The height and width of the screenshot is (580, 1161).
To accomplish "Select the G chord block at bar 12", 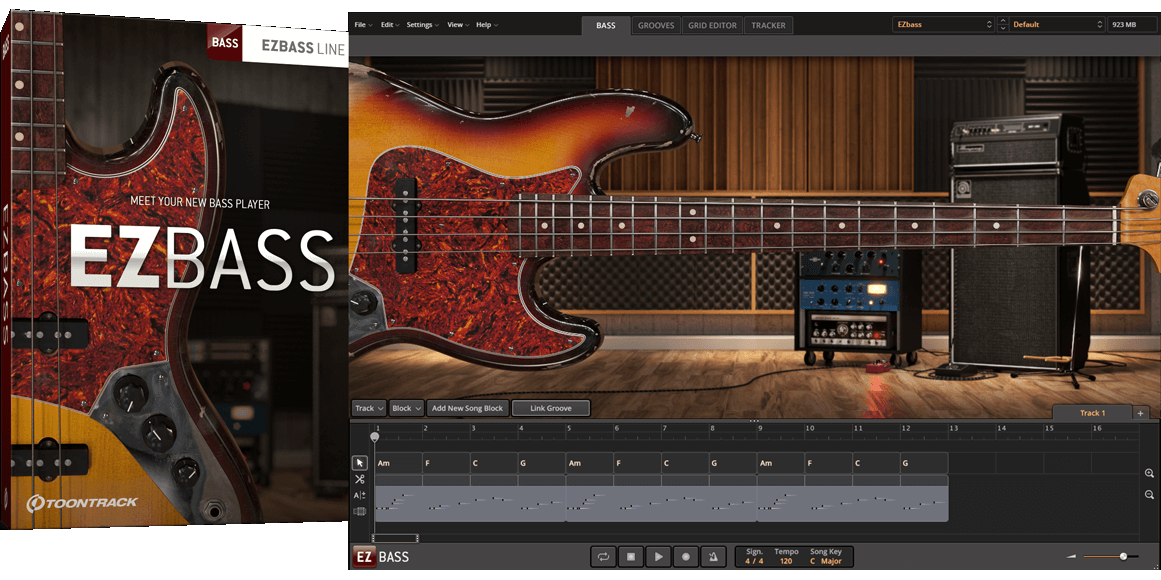I will [925, 464].
